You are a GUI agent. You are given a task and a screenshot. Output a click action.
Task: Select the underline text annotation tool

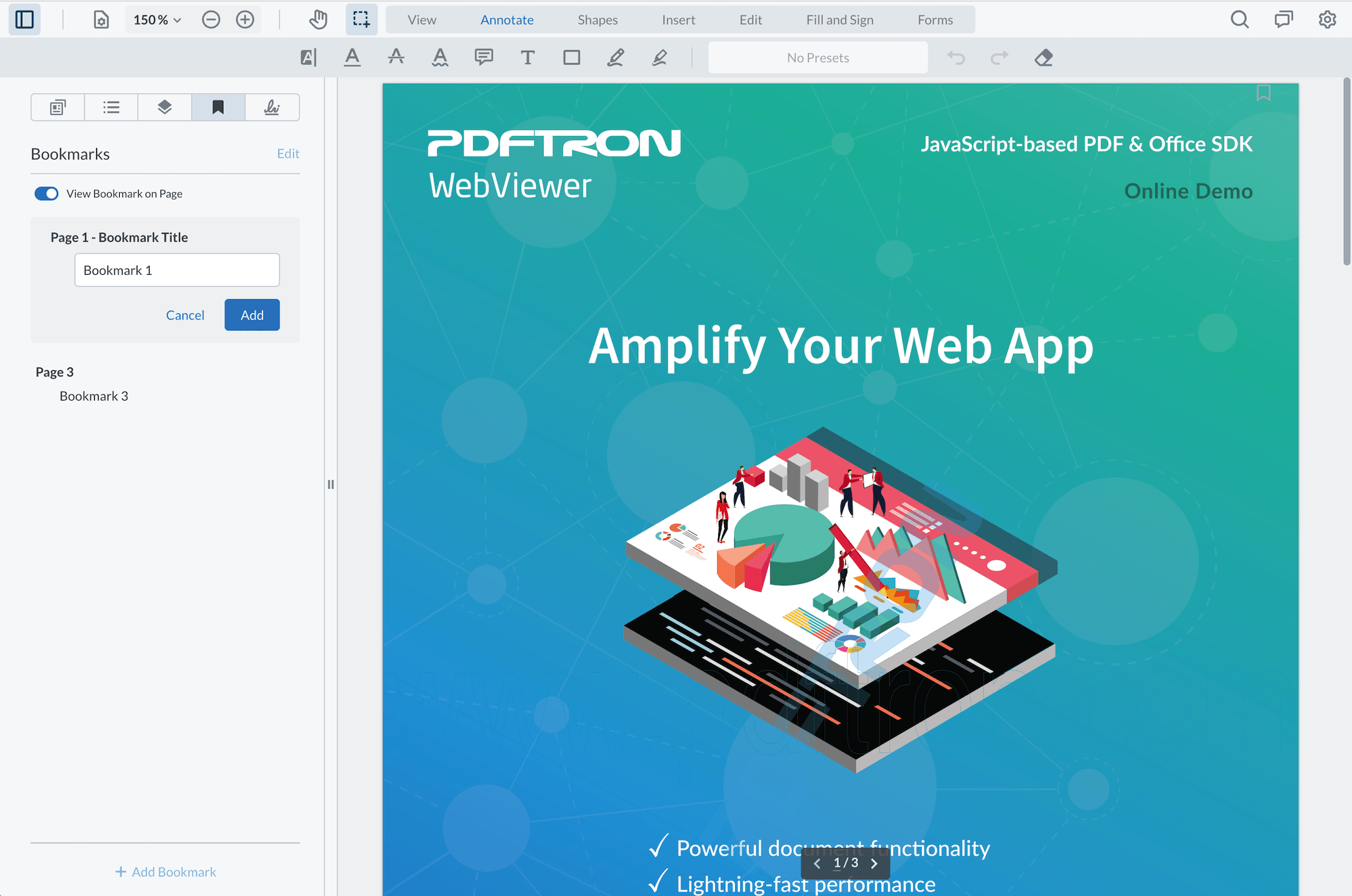(352, 58)
